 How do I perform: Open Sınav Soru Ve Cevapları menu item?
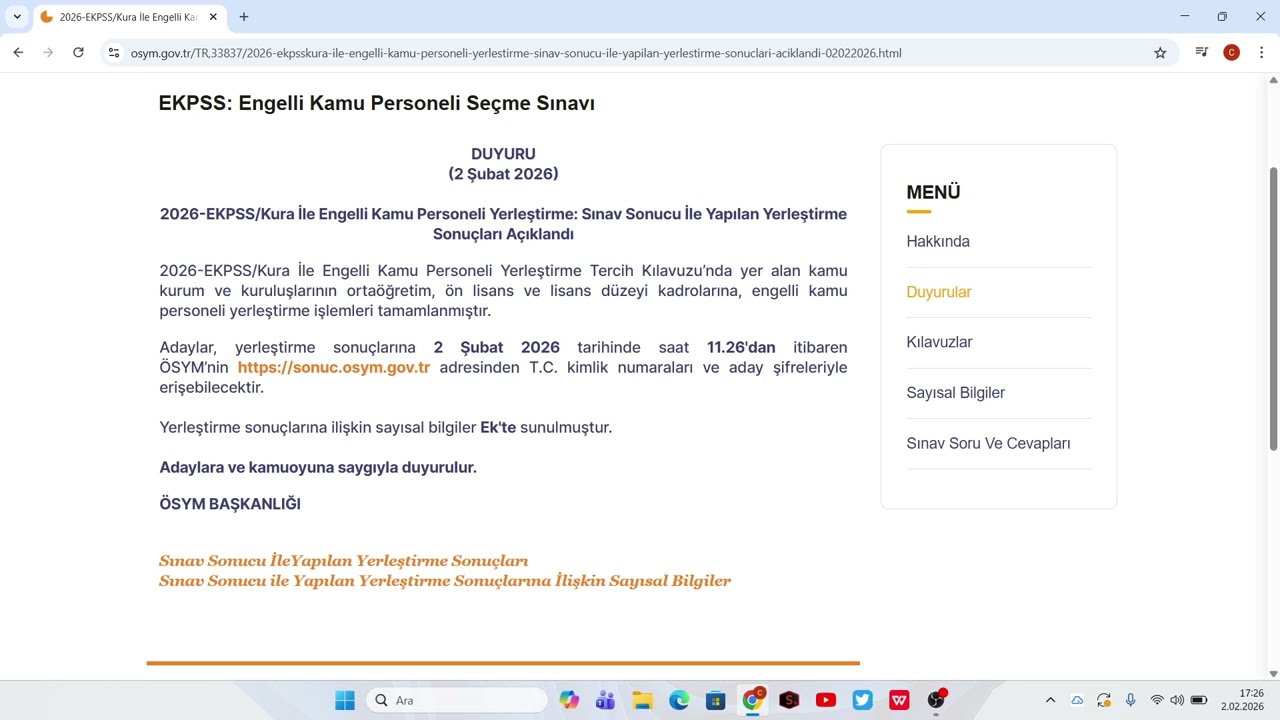coord(988,443)
